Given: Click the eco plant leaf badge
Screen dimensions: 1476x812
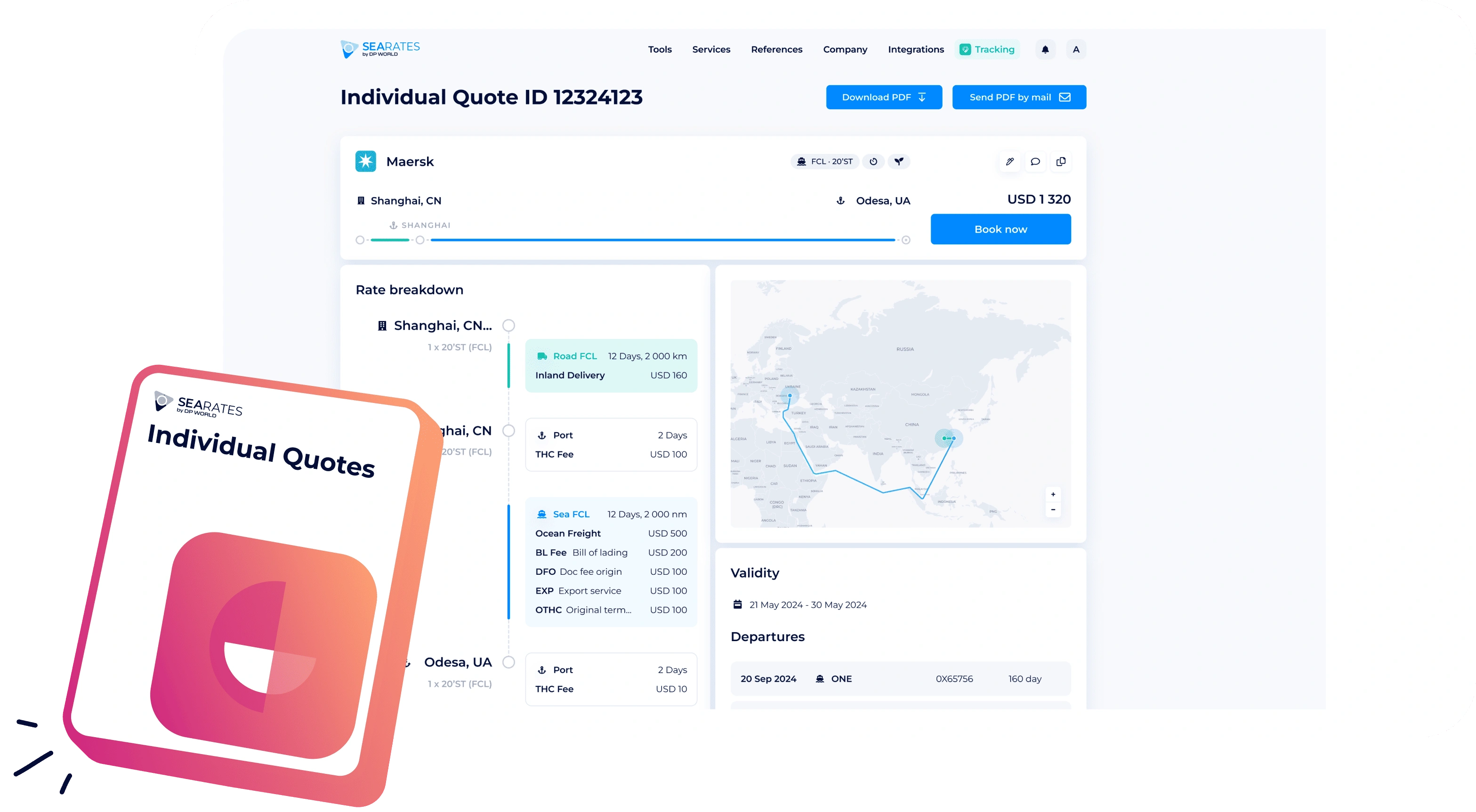Looking at the screenshot, I should point(899,161).
